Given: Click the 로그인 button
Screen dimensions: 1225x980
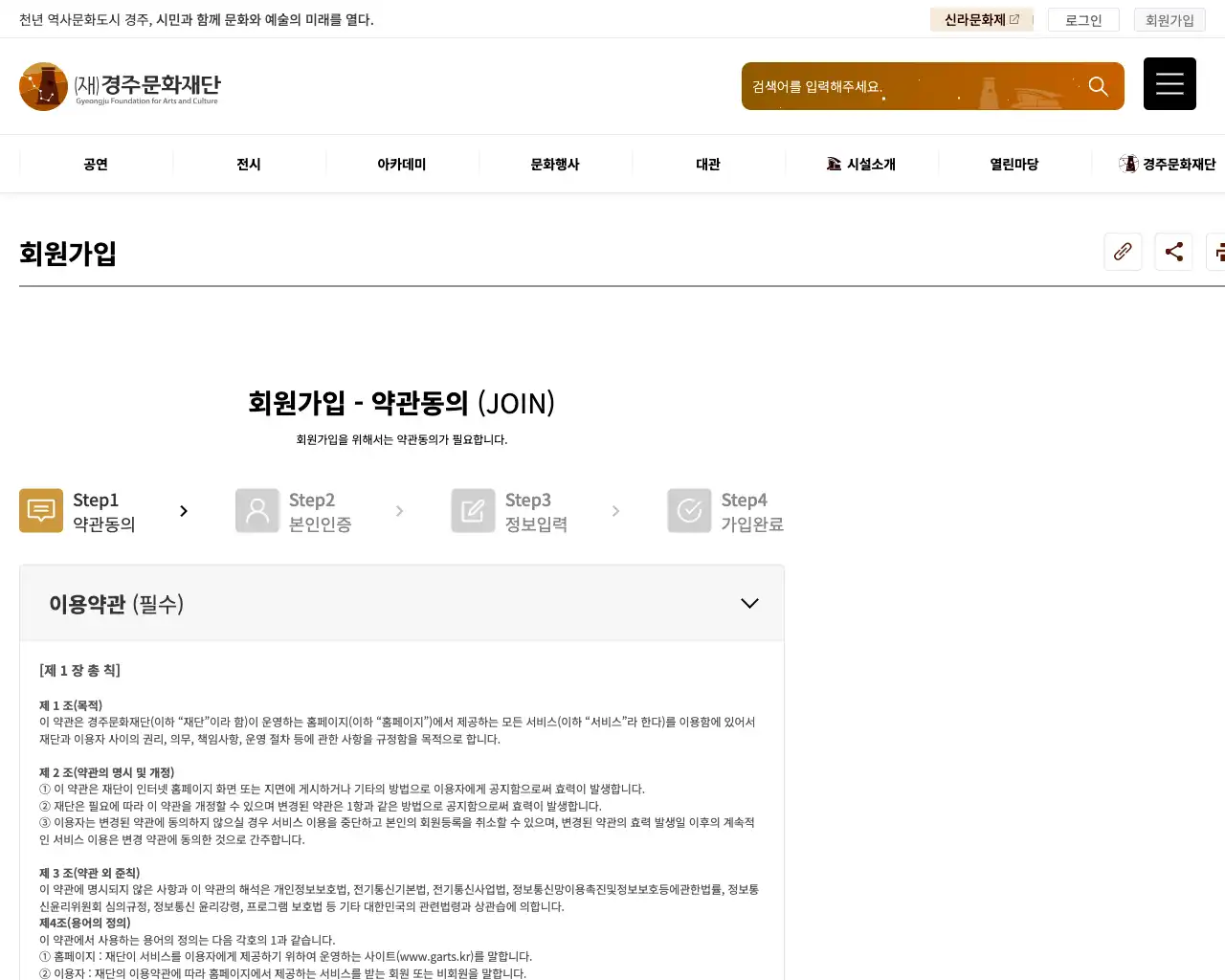Looking at the screenshot, I should tap(1082, 19).
